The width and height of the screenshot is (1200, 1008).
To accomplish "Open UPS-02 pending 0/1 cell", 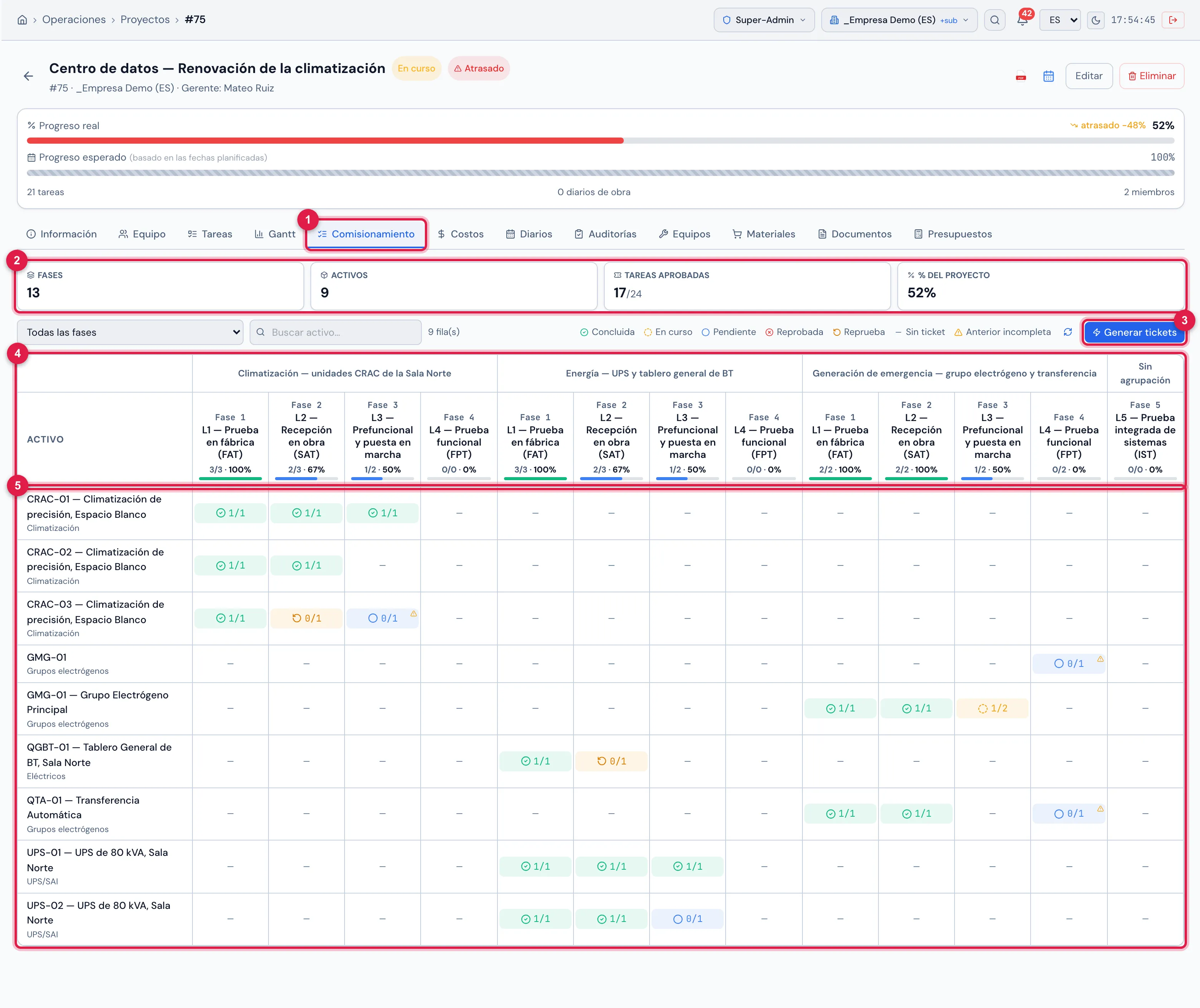I will click(688, 919).
